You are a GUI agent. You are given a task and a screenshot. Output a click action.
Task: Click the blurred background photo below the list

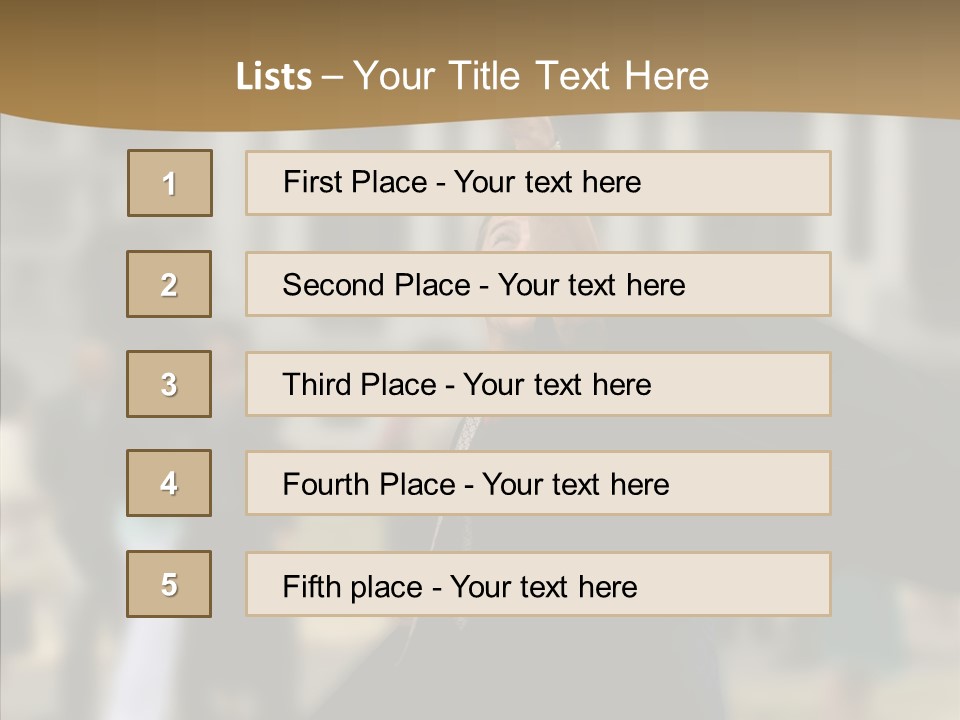[x=480, y=670]
